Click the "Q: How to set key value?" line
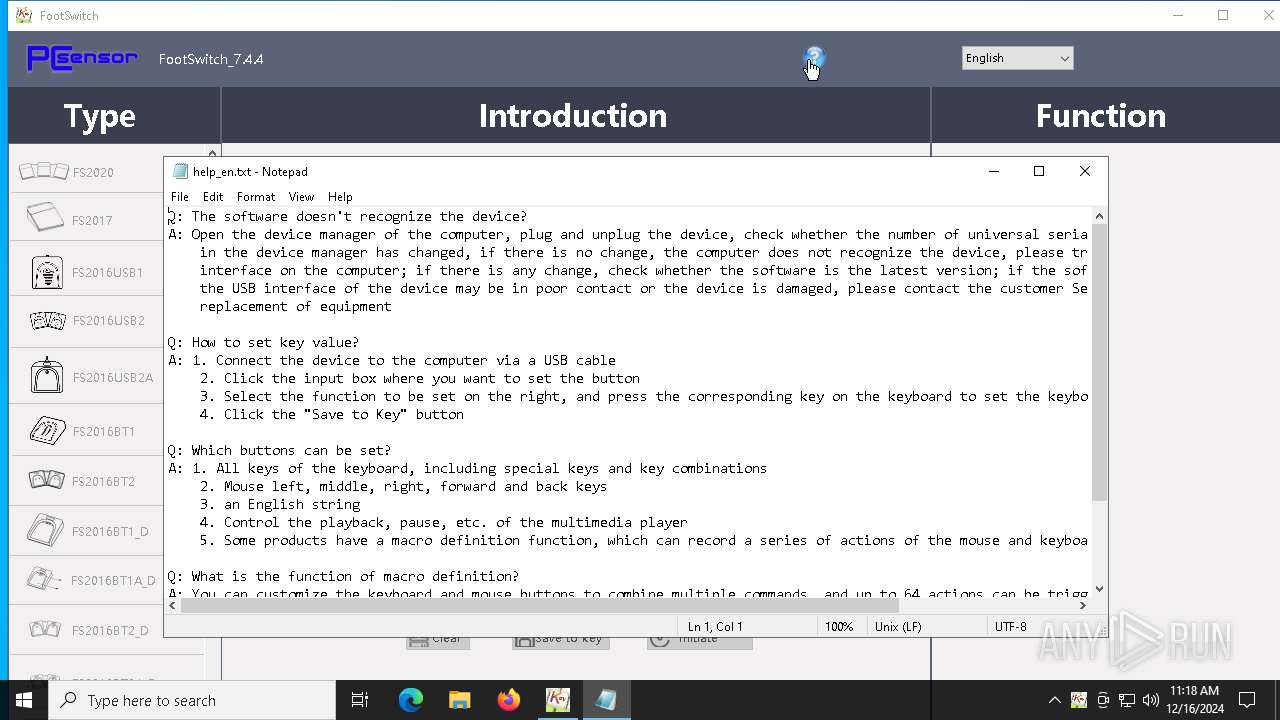 click(x=263, y=342)
